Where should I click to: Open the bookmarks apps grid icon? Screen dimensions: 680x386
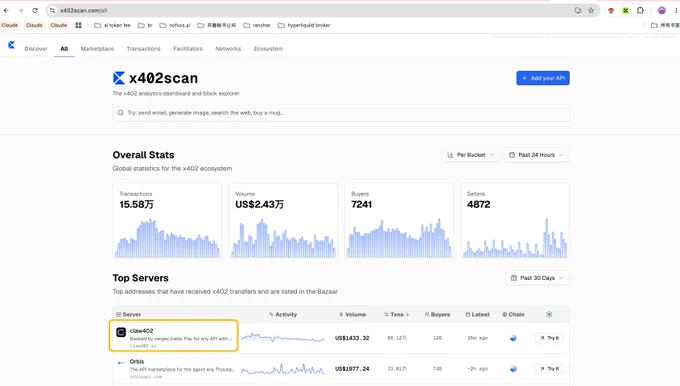coord(78,25)
